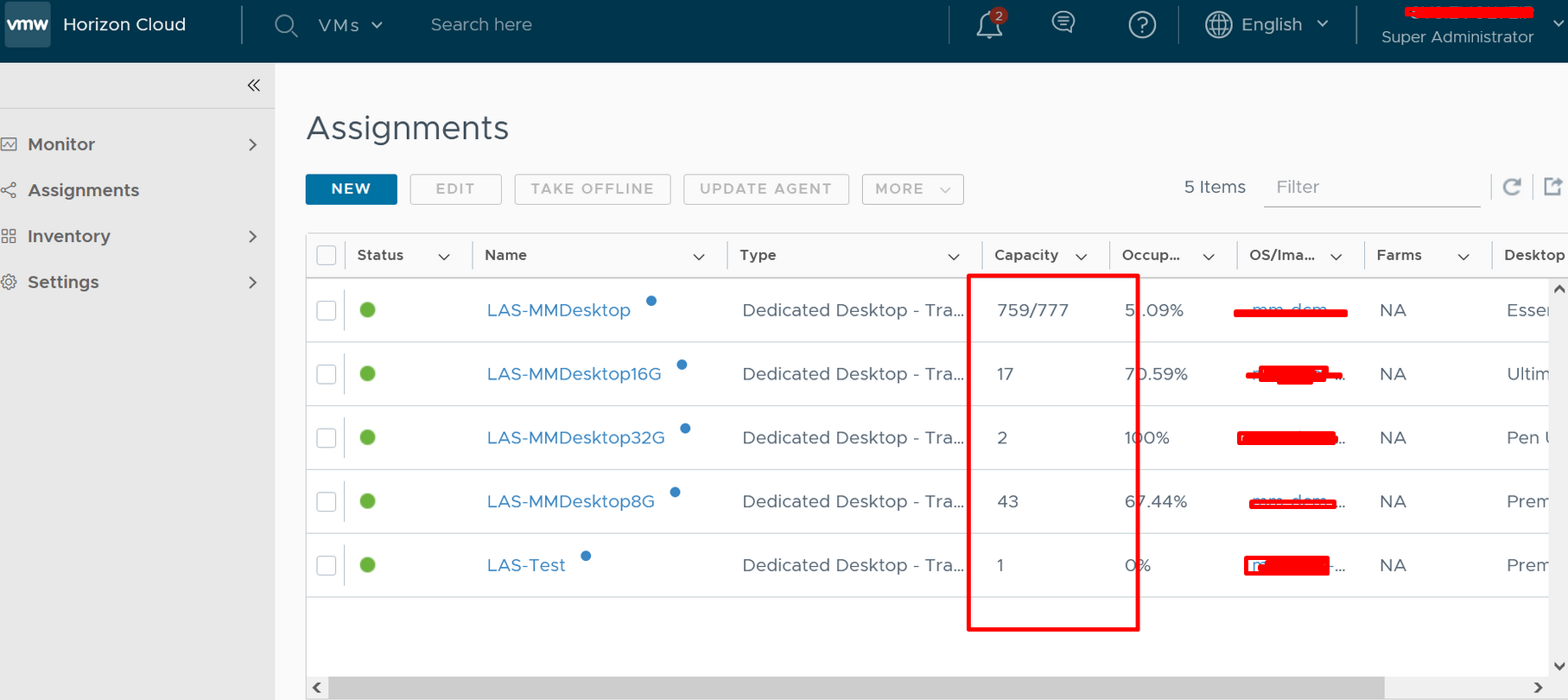This screenshot has height=700, width=1568.
Task: Open the MORE actions dropdown
Action: click(x=912, y=188)
